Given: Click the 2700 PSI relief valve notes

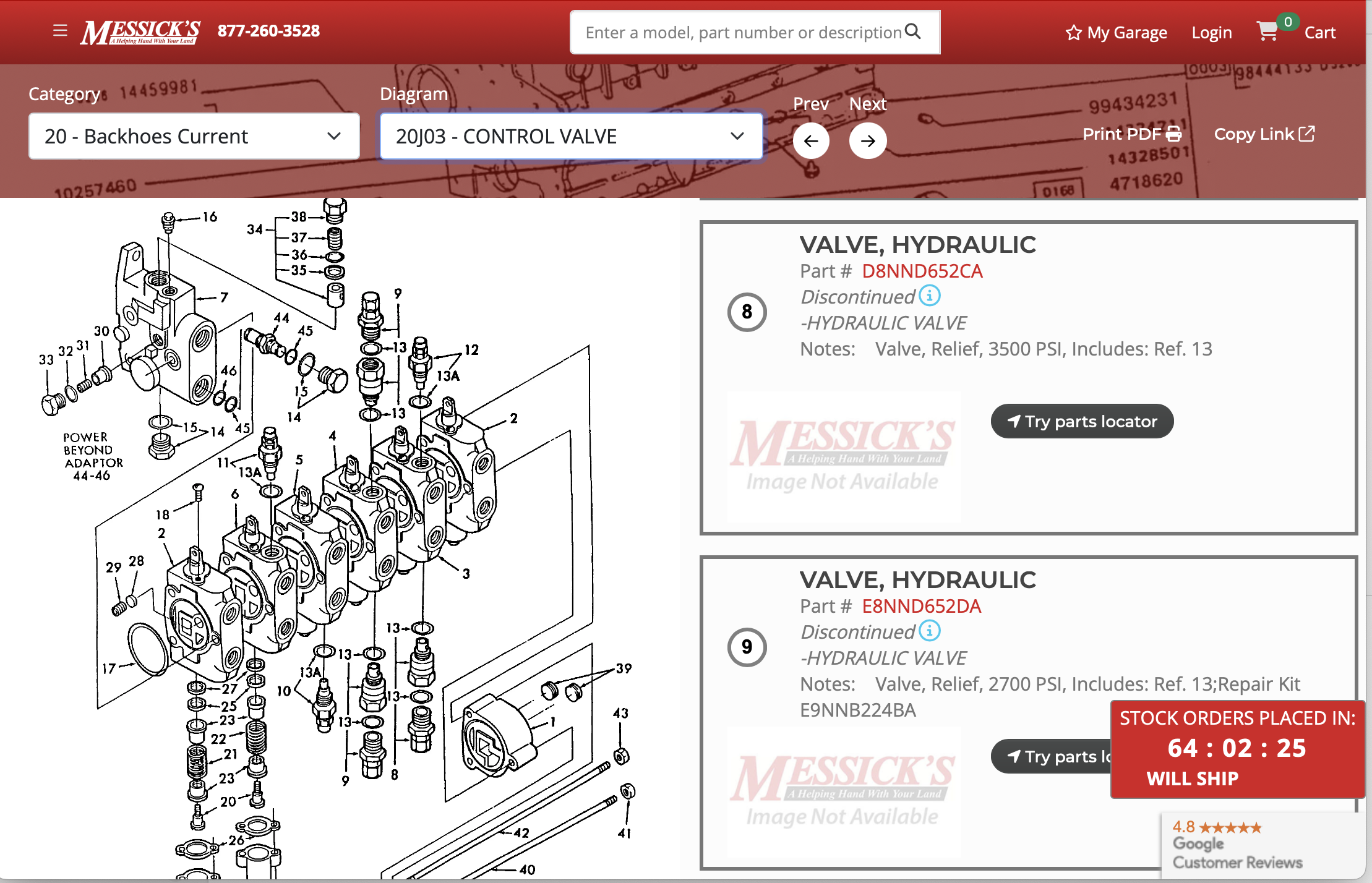Looking at the screenshot, I should (1050, 697).
